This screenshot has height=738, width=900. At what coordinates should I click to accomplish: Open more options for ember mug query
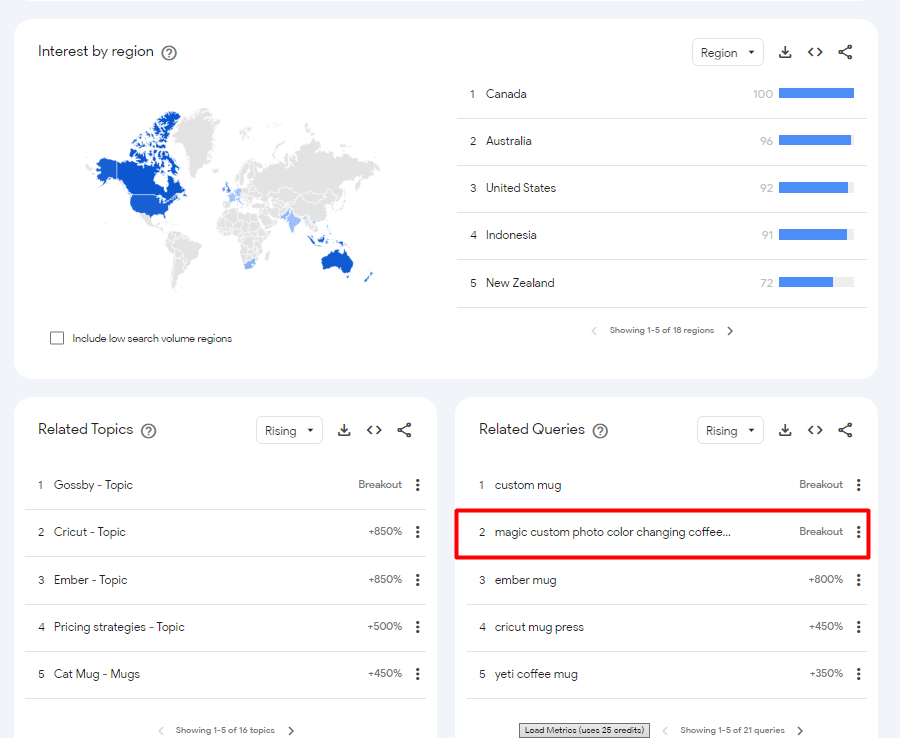(x=859, y=580)
